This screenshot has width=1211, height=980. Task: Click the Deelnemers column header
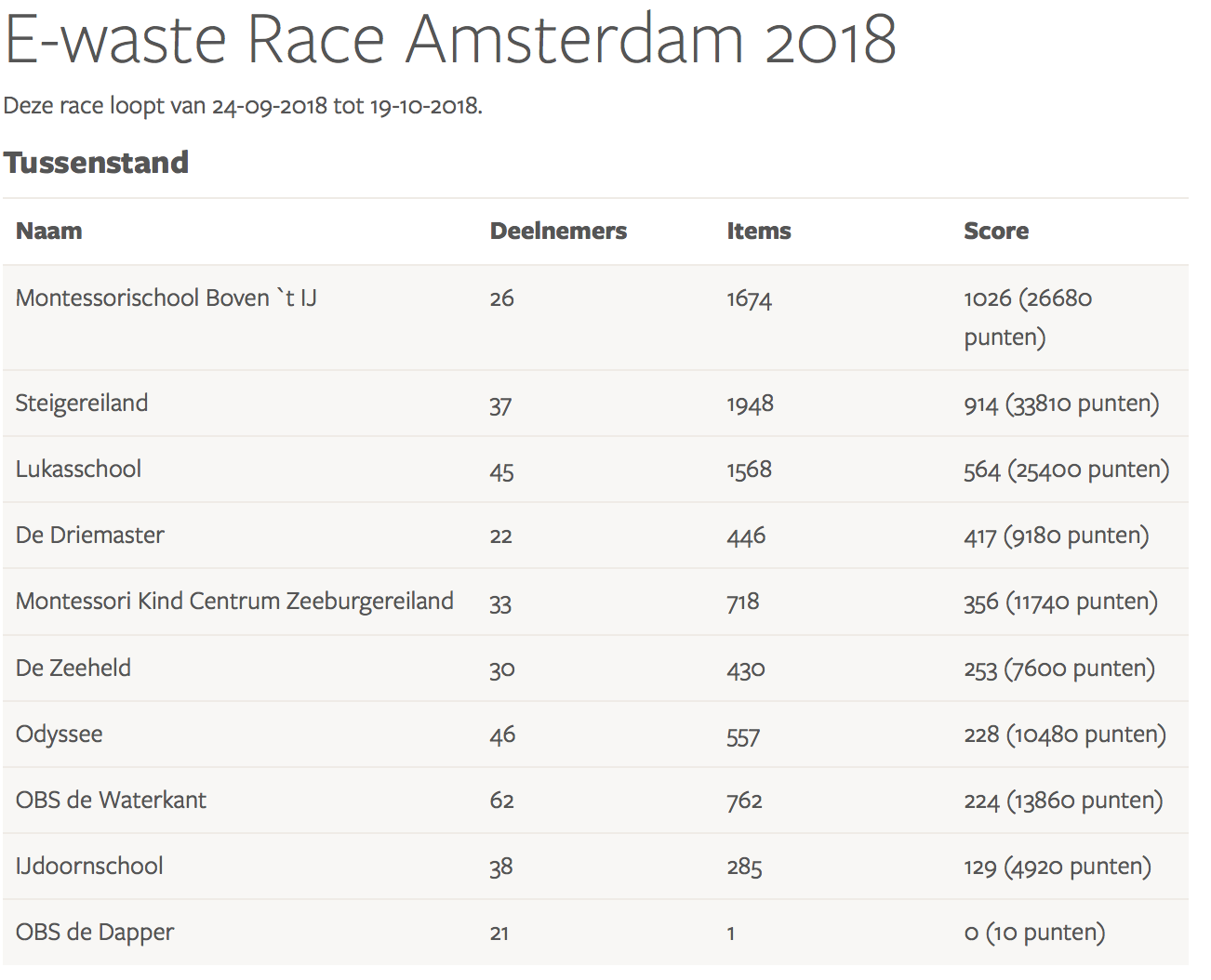click(558, 232)
